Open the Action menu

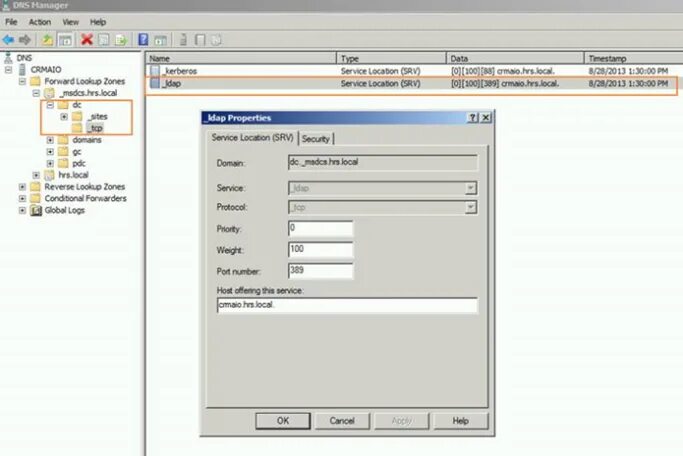40,22
